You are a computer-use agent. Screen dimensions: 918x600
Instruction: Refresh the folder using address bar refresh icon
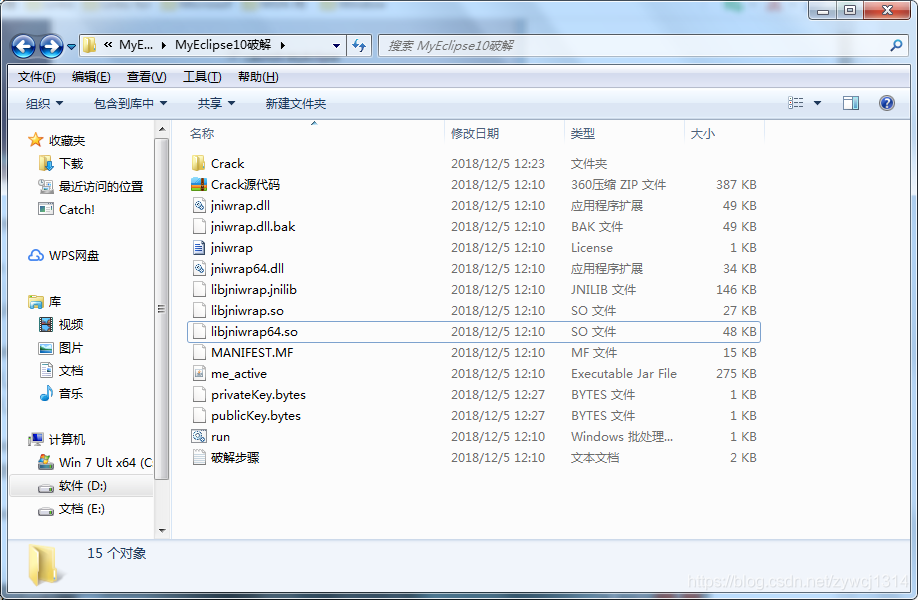pyautogui.click(x=359, y=45)
